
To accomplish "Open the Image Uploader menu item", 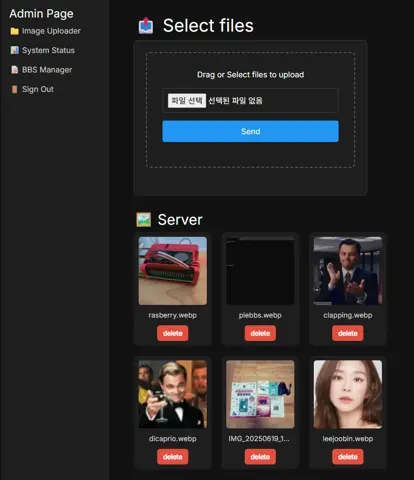I will click(45, 31).
